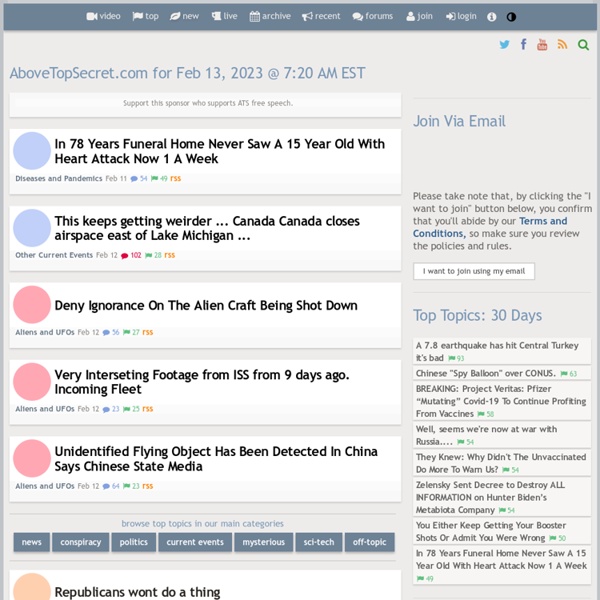This screenshot has width=600, height=600.
Task: Select the conspiracy category button
Action: (x=81, y=542)
